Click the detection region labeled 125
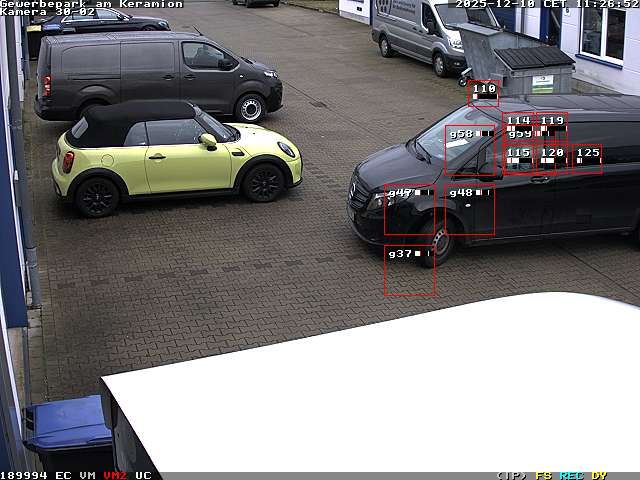 click(587, 159)
